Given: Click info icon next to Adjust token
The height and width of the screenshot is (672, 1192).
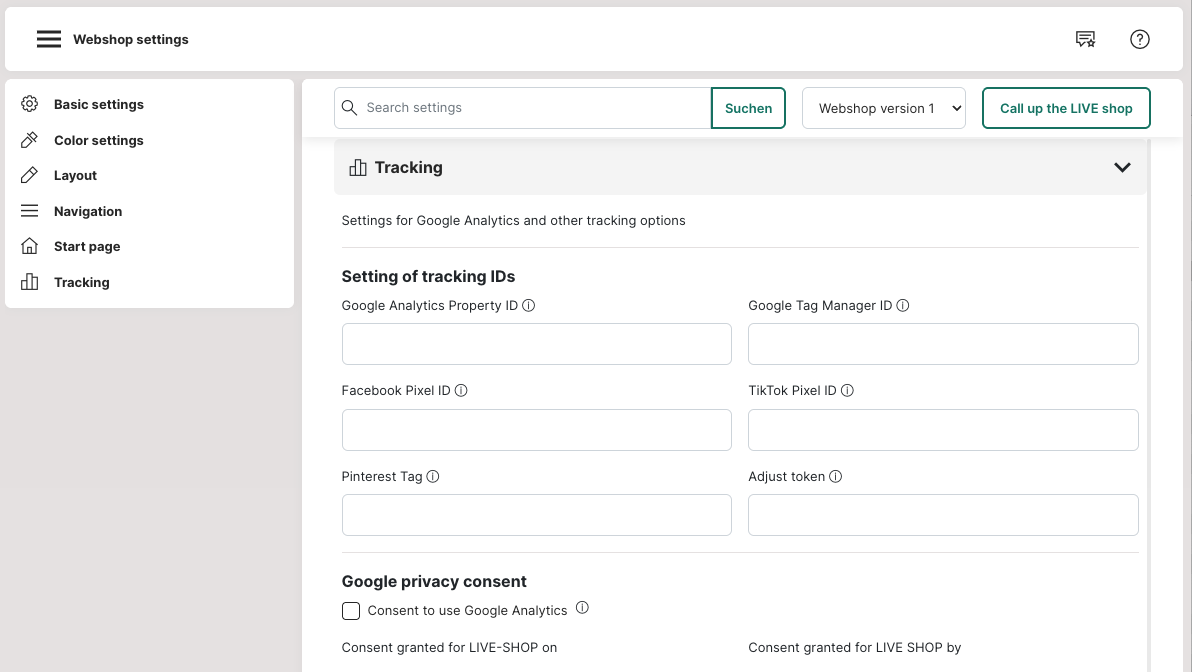Looking at the screenshot, I should click(836, 477).
